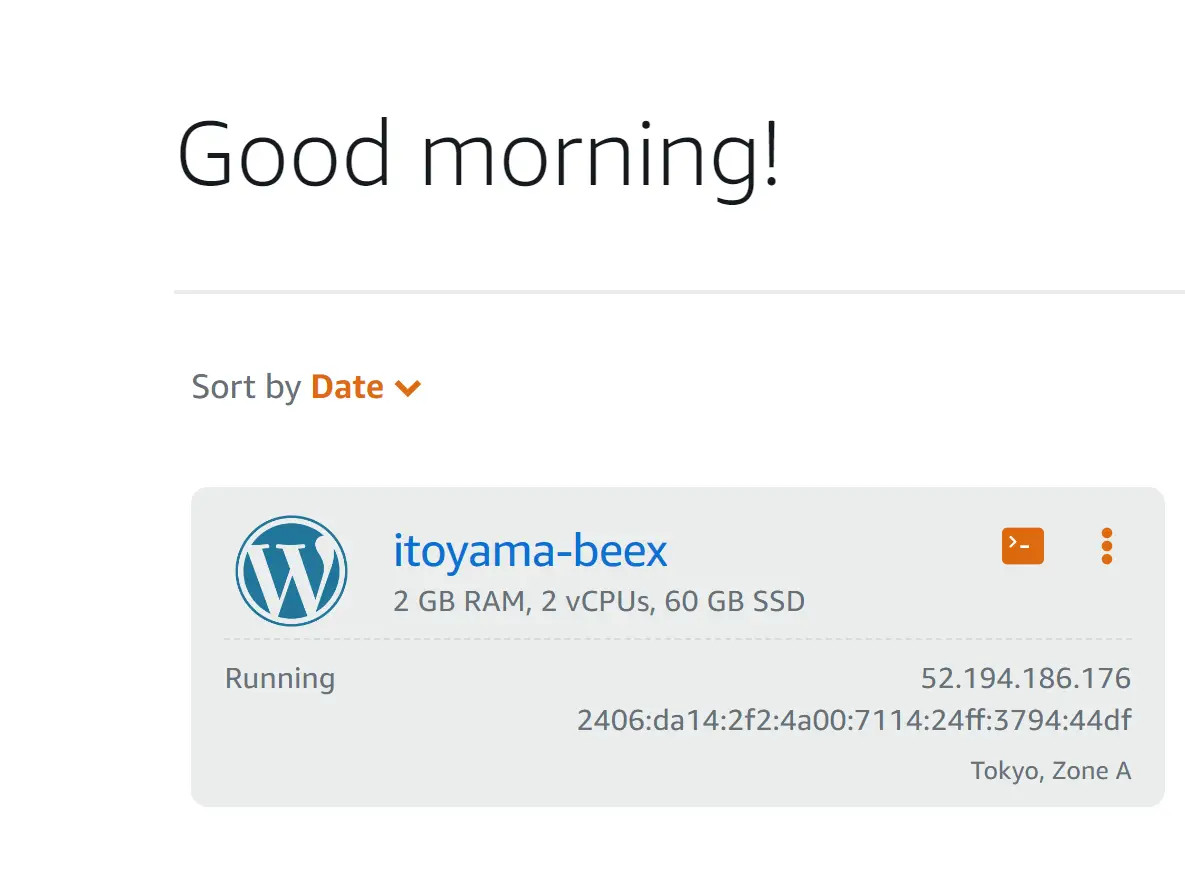Open the itoyama-beex instance link

tap(530, 551)
